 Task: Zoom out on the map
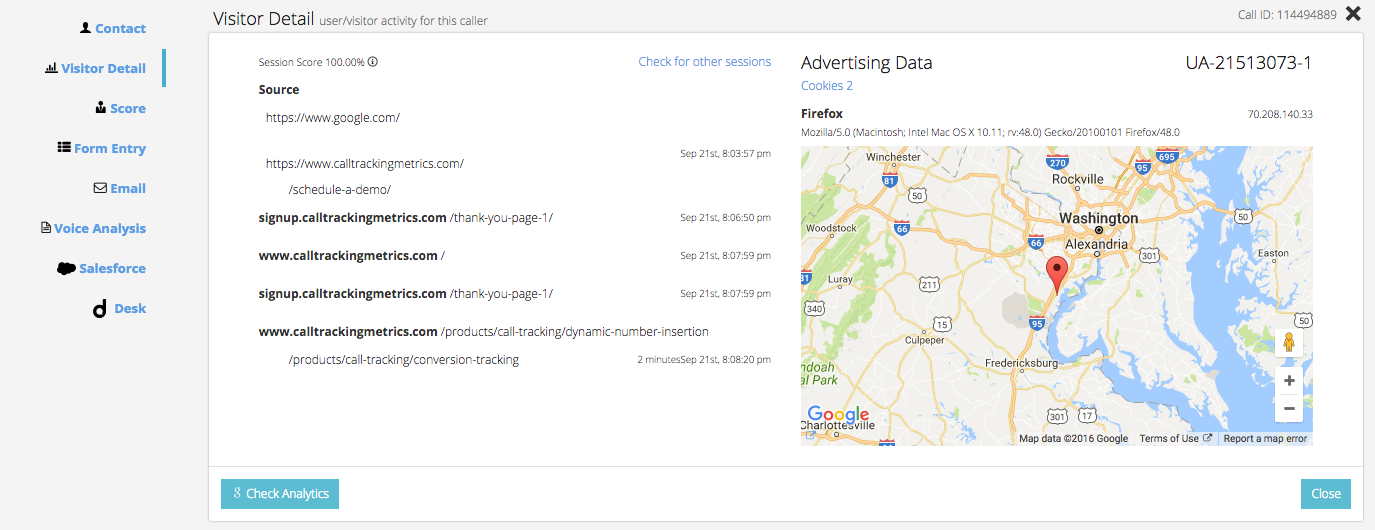point(1289,408)
